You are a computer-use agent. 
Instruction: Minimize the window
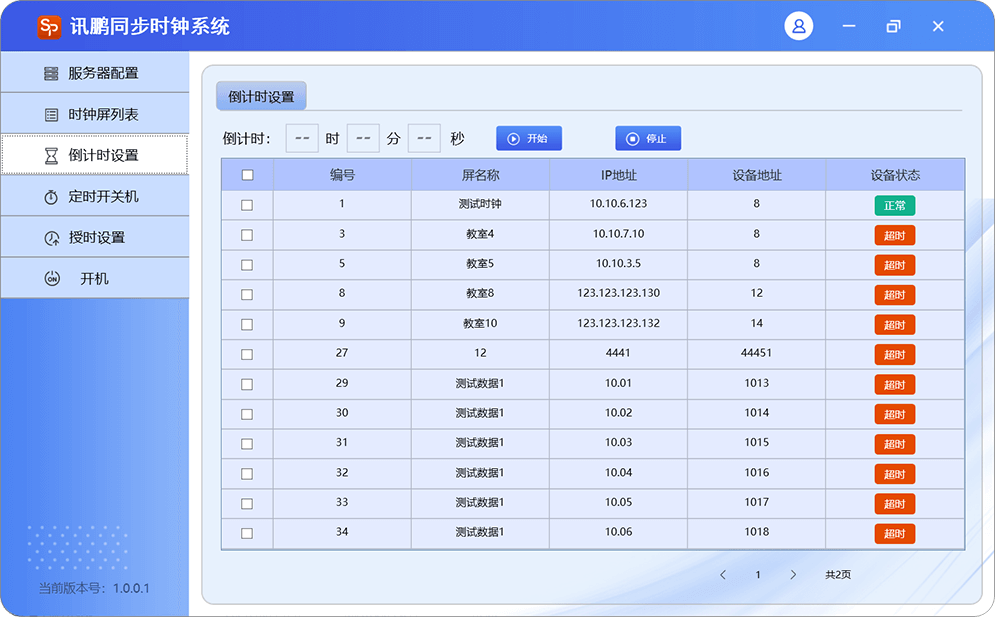coord(848,26)
